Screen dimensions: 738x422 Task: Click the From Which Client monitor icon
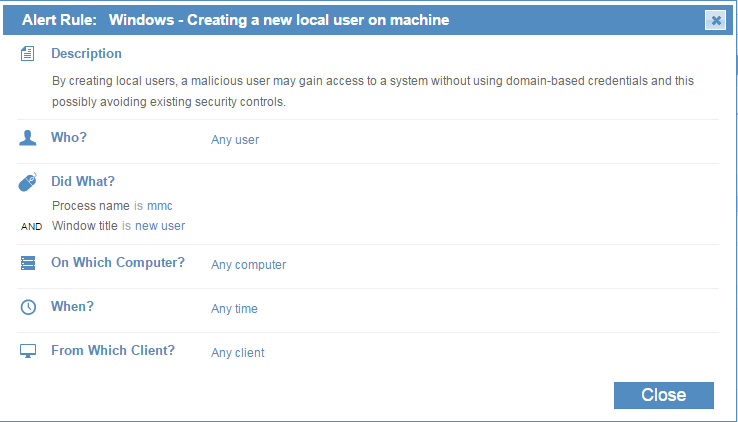(x=28, y=351)
